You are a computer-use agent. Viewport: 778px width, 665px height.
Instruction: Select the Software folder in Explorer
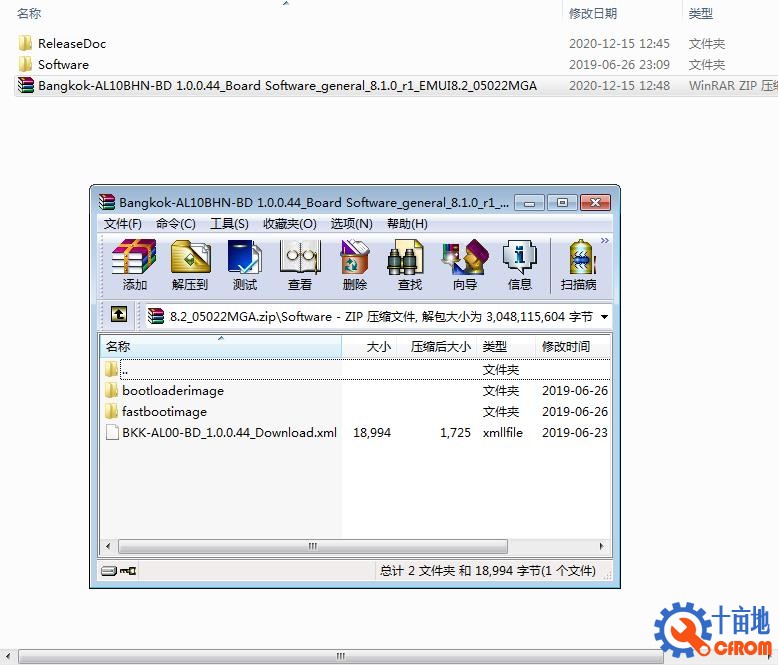coord(64,65)
